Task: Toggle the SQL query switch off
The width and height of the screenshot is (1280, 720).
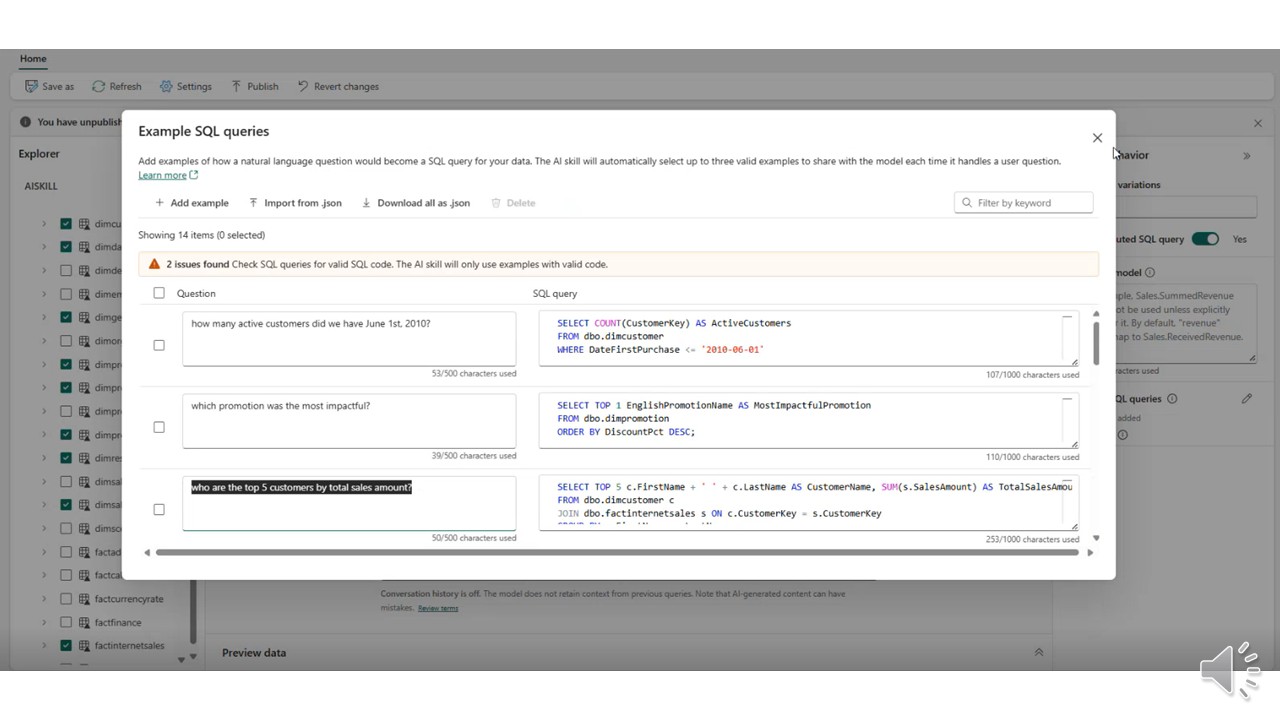Action: tap(1205, 239)
